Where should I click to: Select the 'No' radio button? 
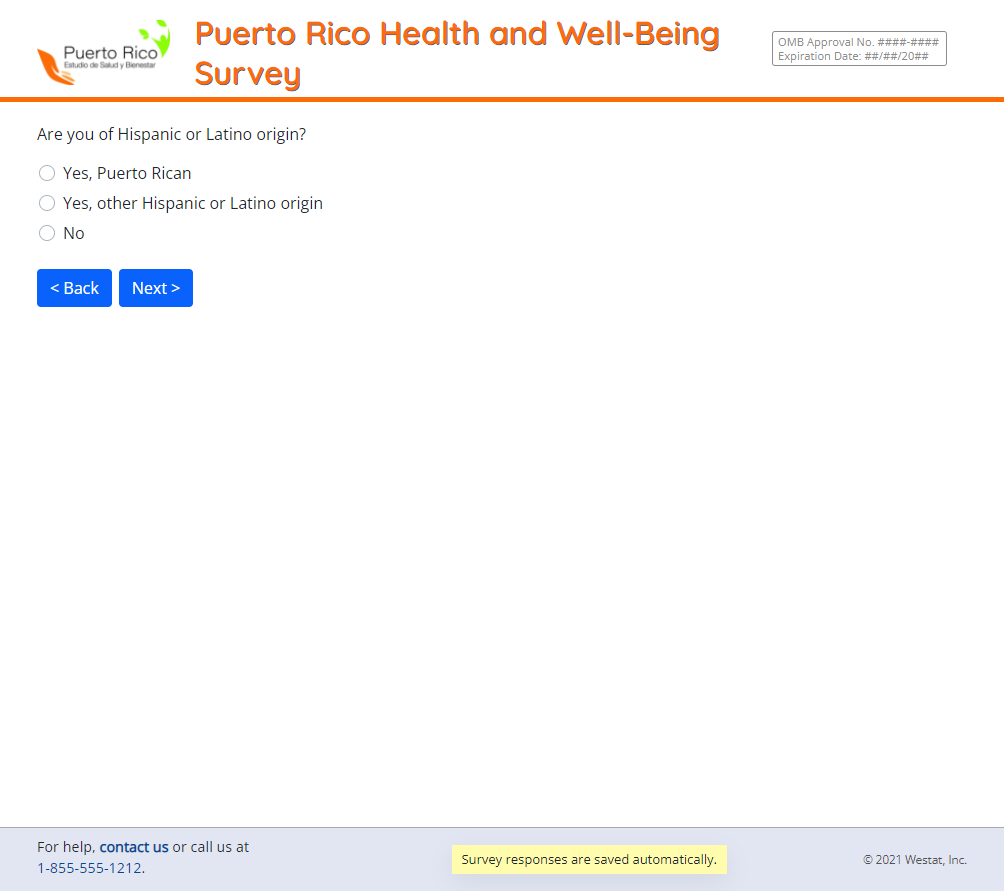pos(47,233)
